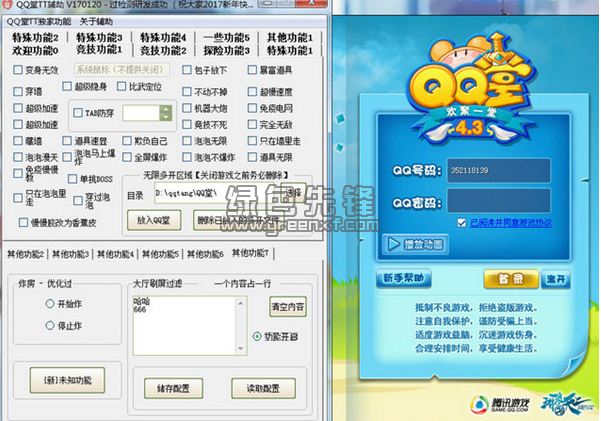
Task: Toggle 全屏爆炸 checkbox
Action: (x=126, y=157)
